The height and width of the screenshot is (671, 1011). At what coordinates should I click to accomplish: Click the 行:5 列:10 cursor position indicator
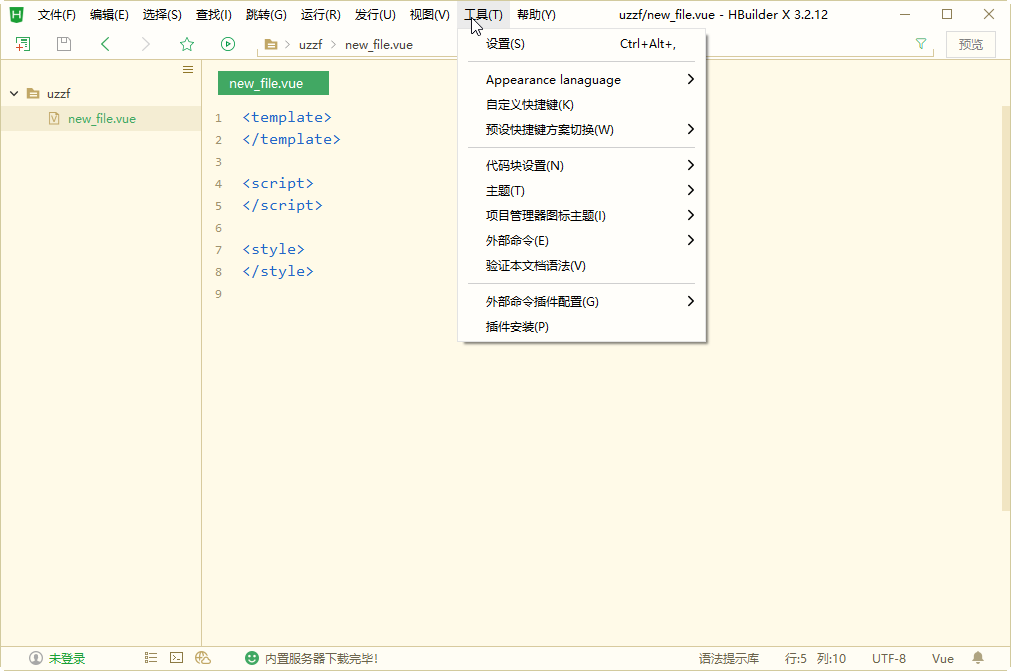pyautogui.click(x=815, y=658)
